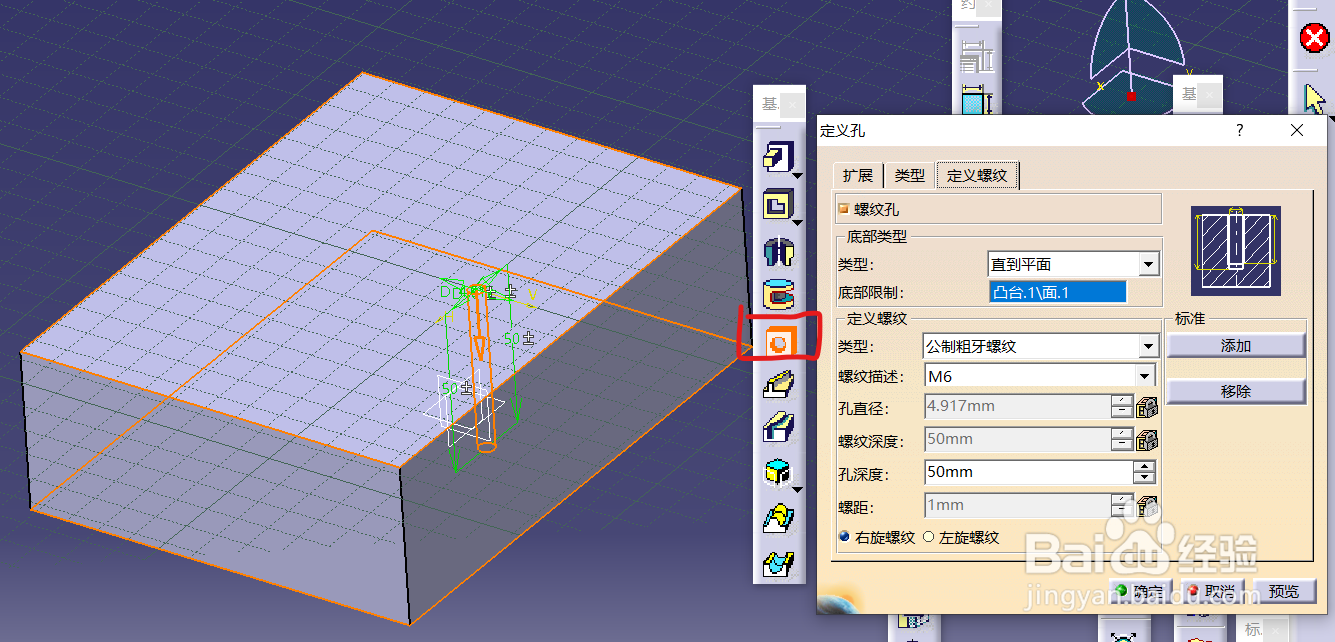Click the 预览 button
This screenshot has width=1335, height=642.
1285,591
